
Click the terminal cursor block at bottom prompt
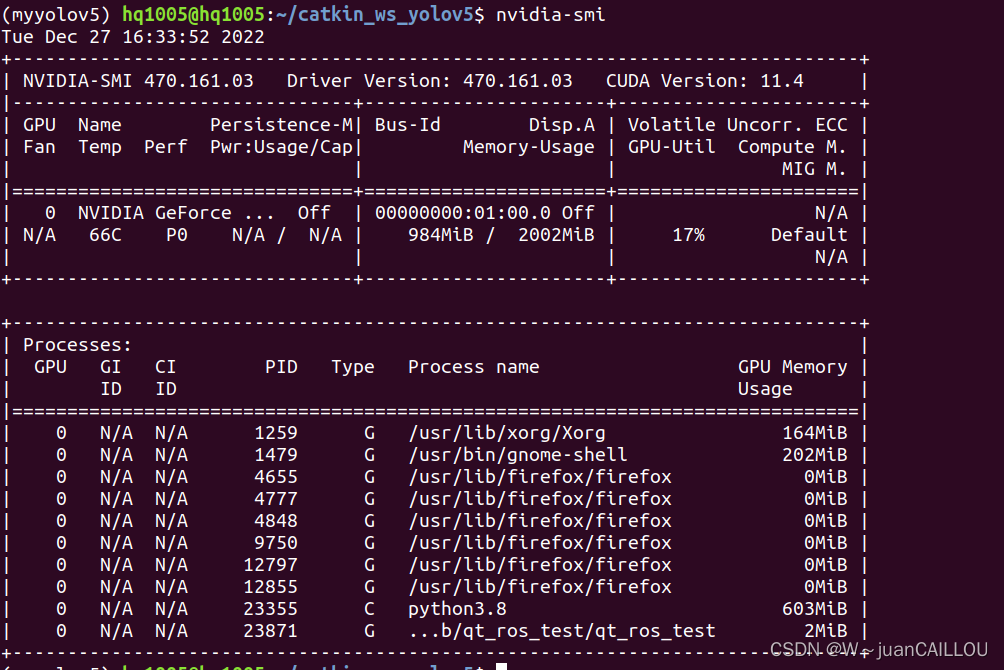click(x=501, y=667)
